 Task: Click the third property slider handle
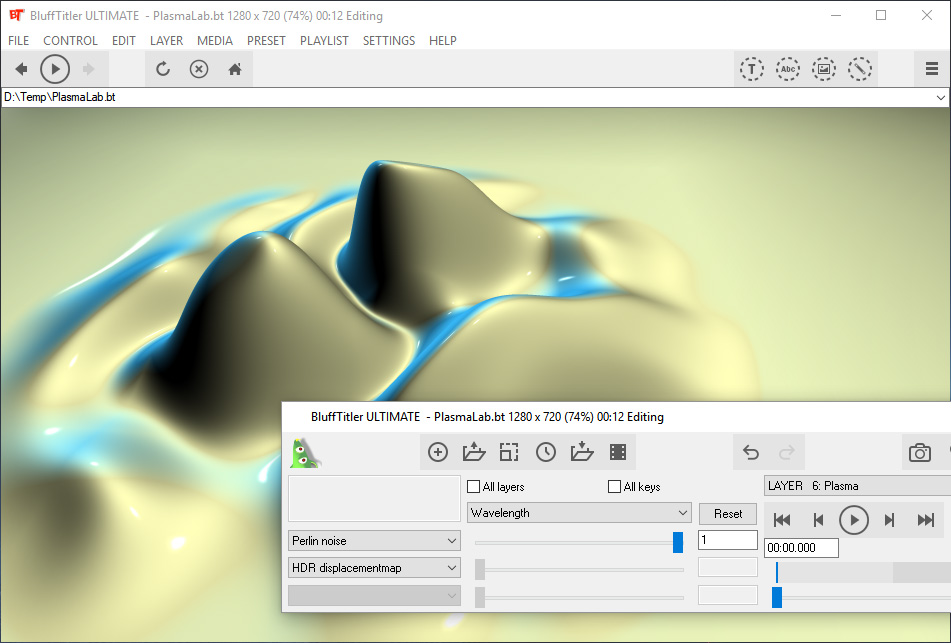[x=480, y=597]
